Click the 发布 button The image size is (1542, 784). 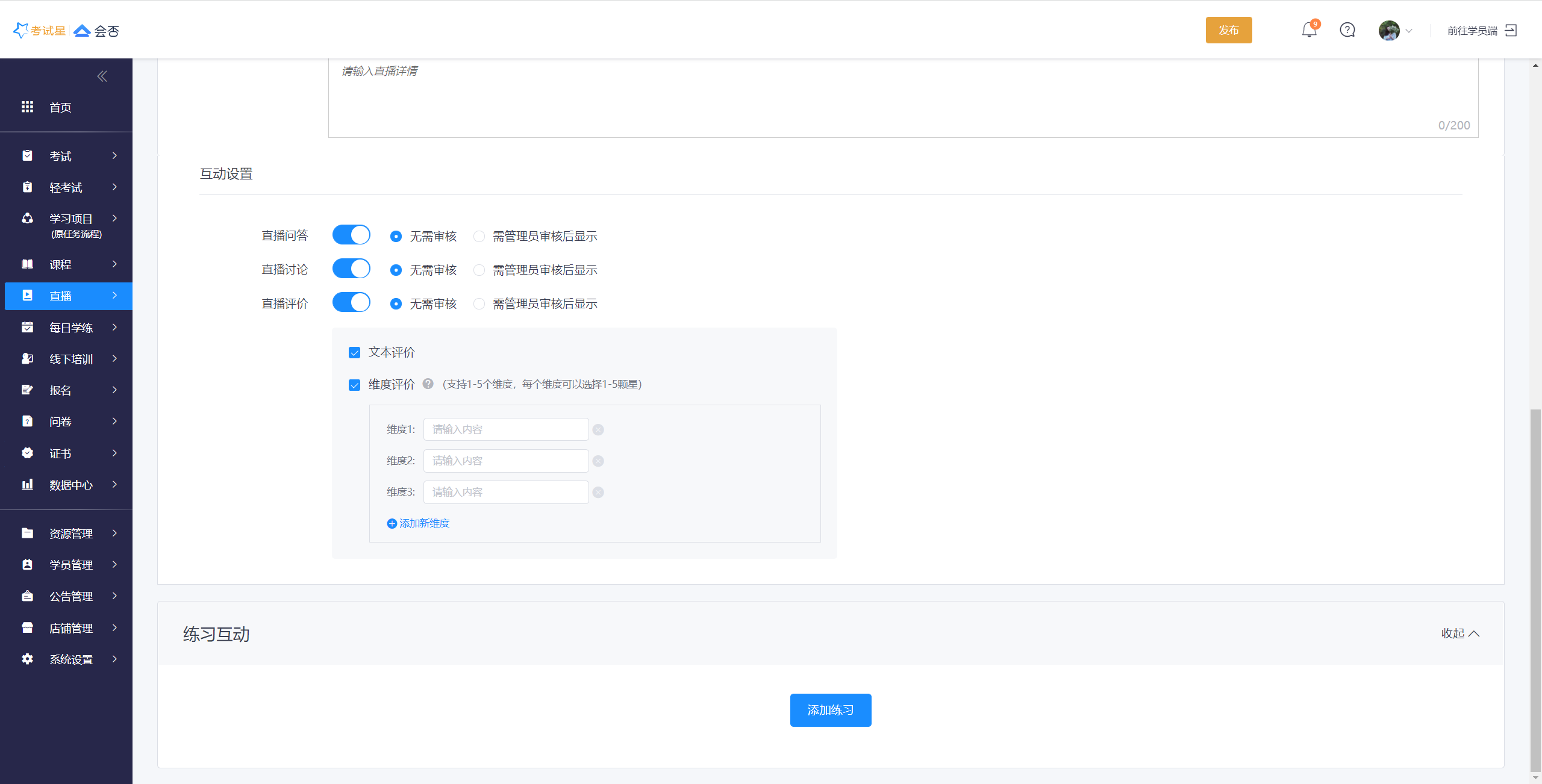tap(1228, 30)
